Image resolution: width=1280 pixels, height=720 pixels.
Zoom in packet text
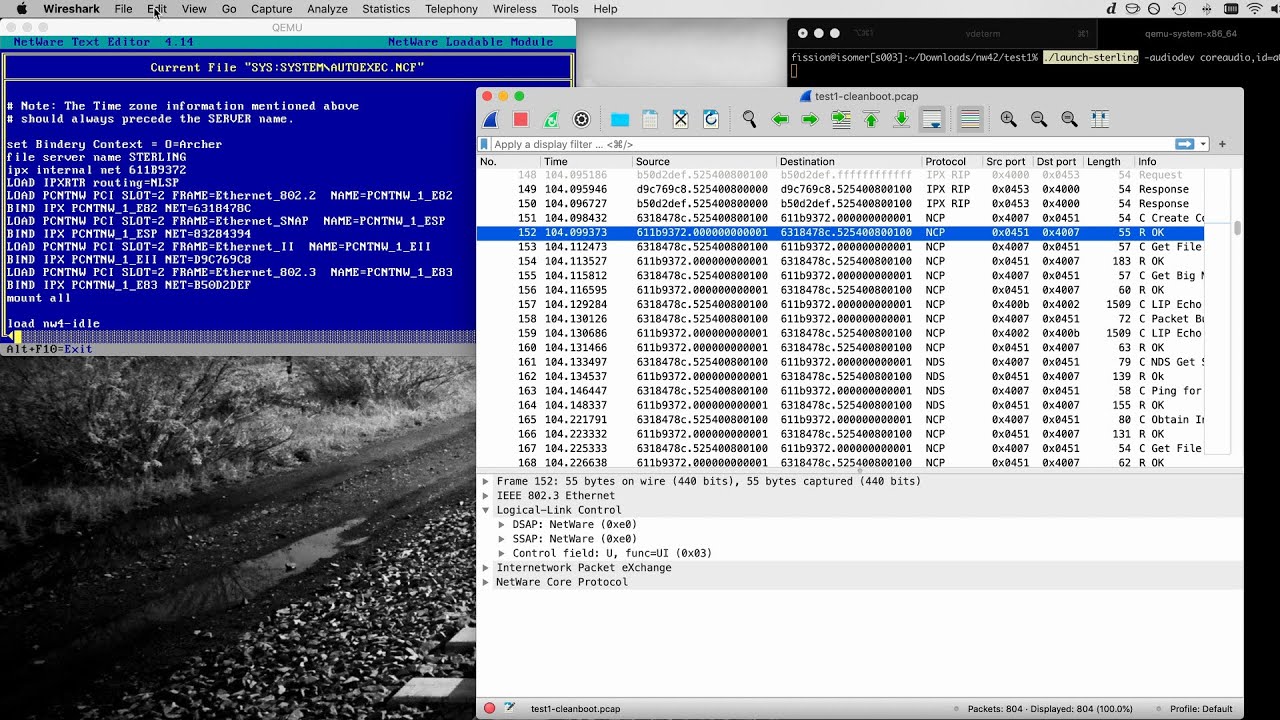coord(1008,119)
